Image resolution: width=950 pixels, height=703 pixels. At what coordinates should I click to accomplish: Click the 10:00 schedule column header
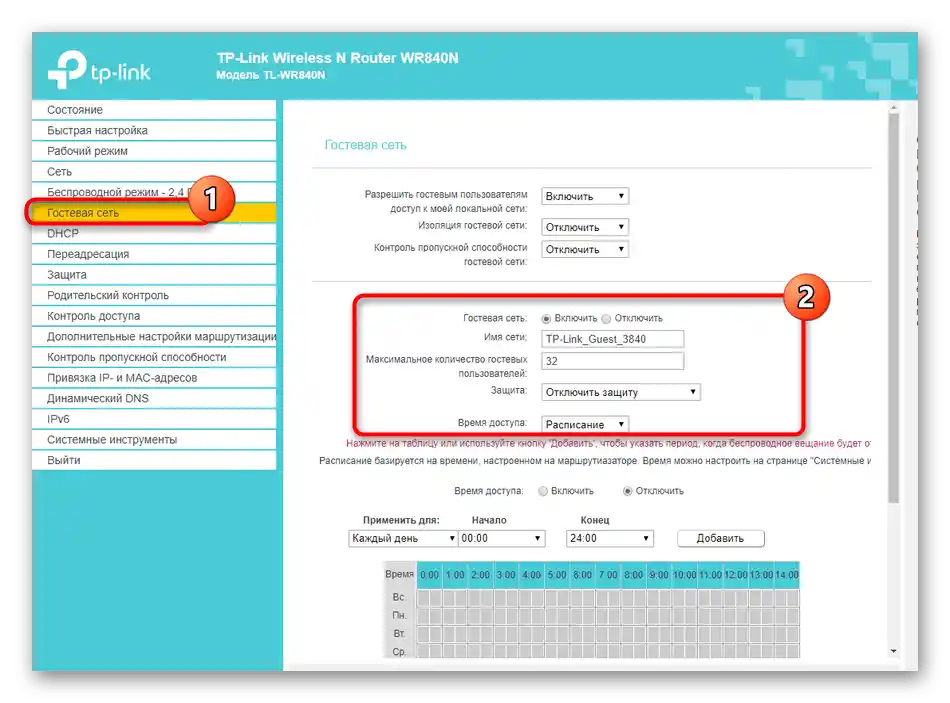685,575
